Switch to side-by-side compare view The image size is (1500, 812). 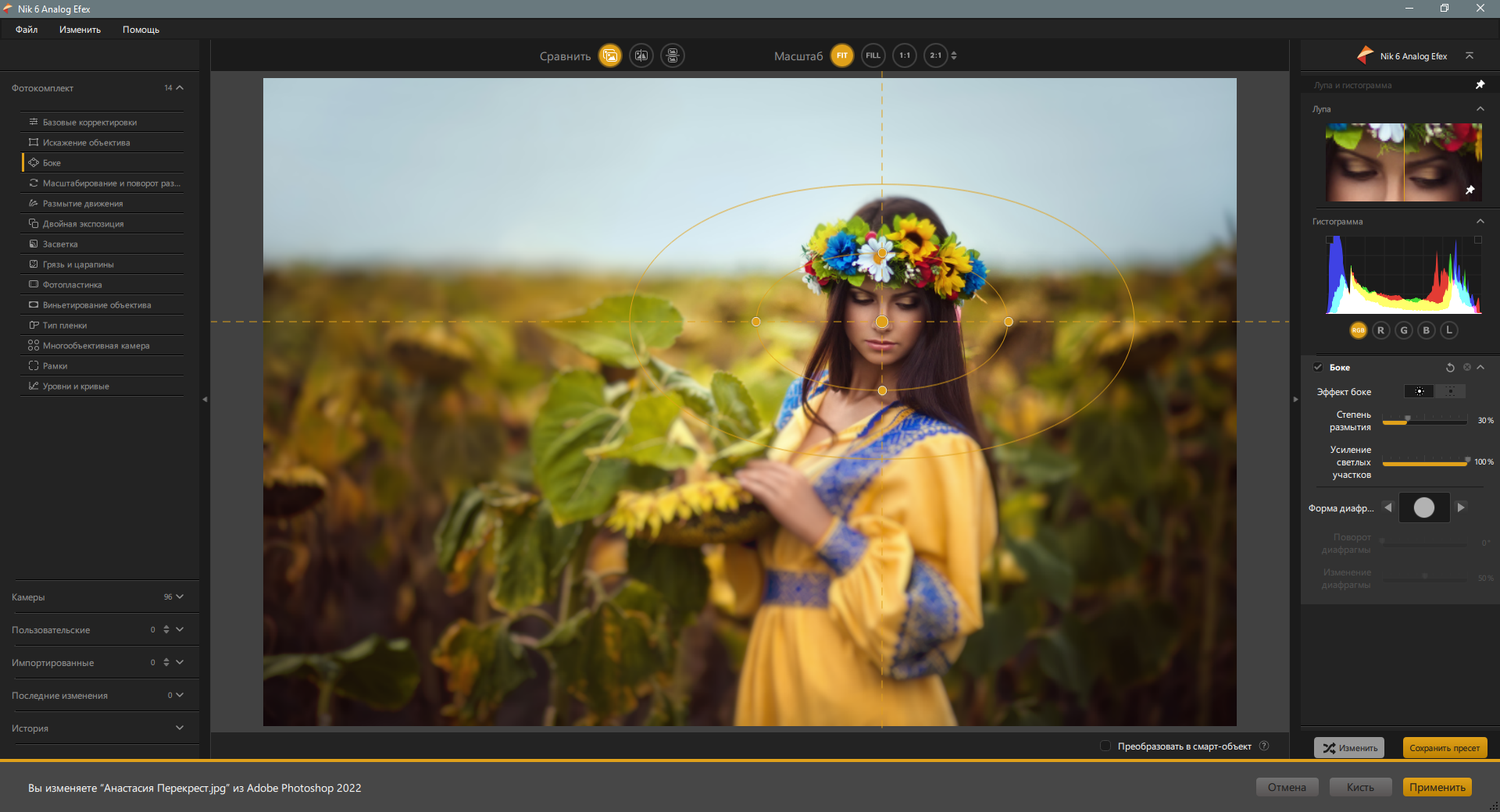click(673, 55)
